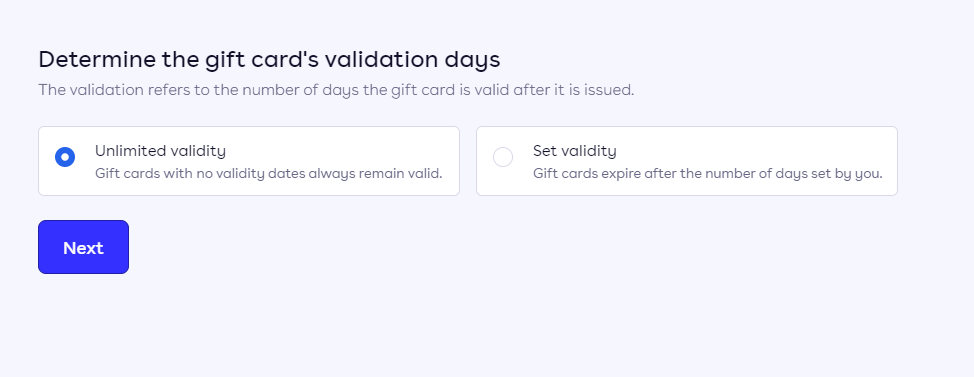The width and height of the screenshot is (974, 377).
Task: Click the word 'Set' in the right card
Action: pyautogui.click(x=544, y=151)
